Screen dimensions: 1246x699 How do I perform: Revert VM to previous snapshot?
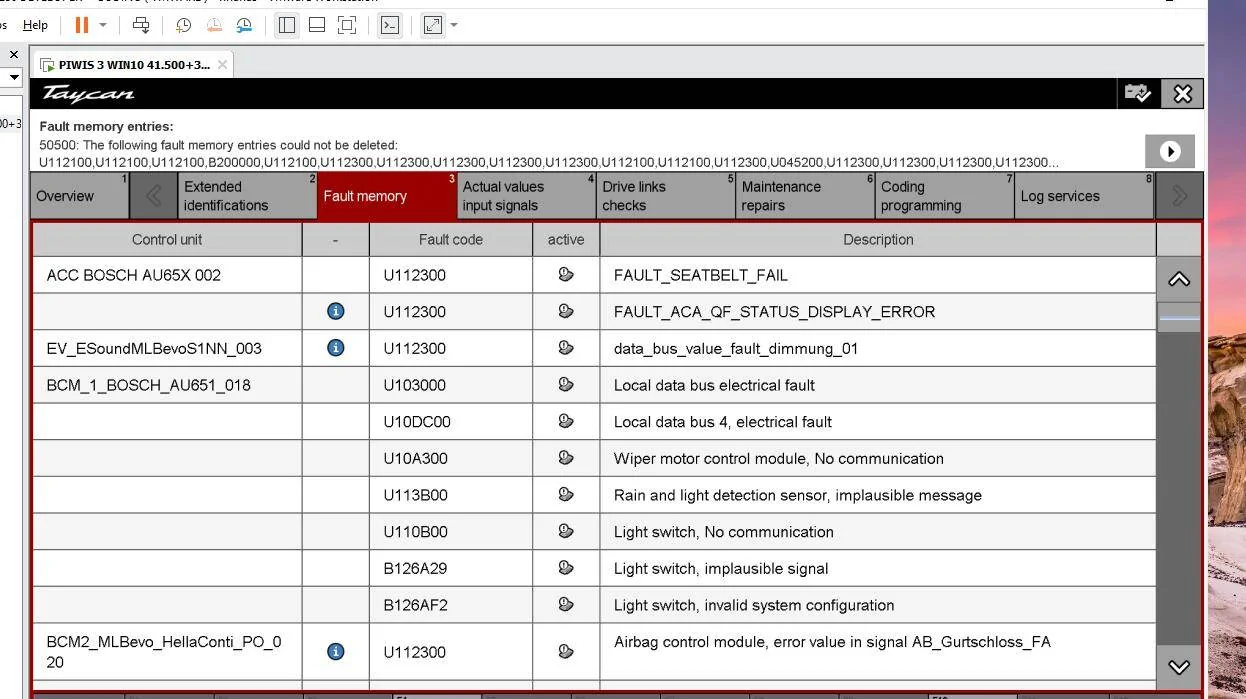point(214,25)
